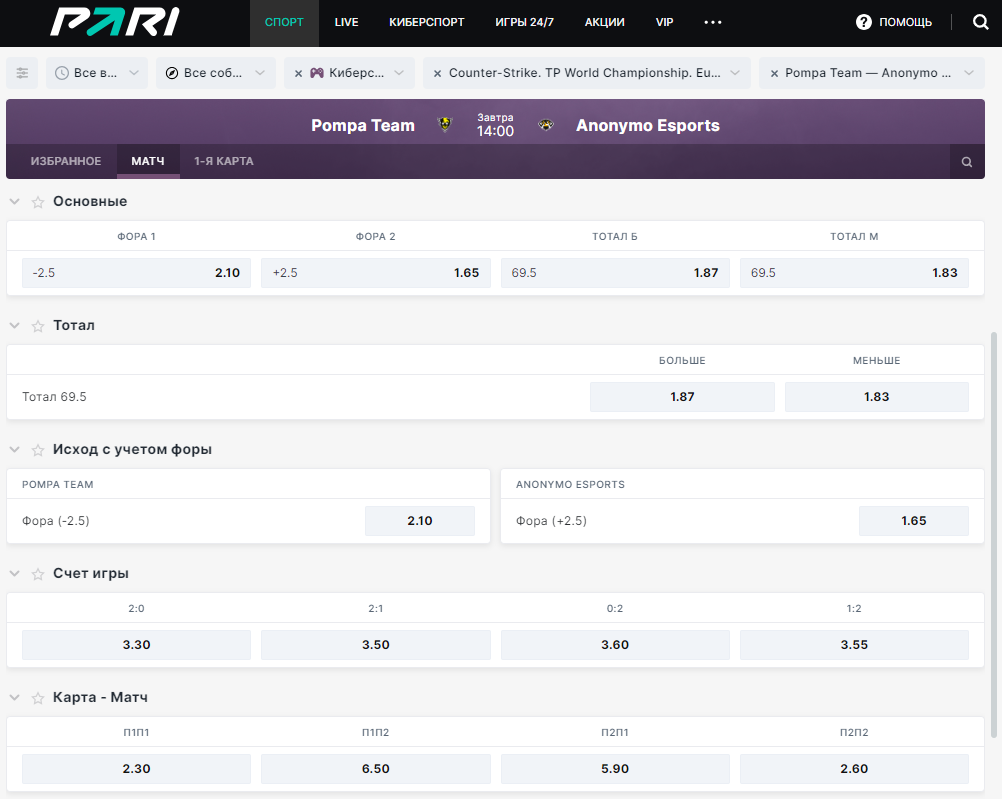Click the ПОМОЩЬ link
Image resolution: width=1002 pixels, height=799 pixels.
click(905, 22)
